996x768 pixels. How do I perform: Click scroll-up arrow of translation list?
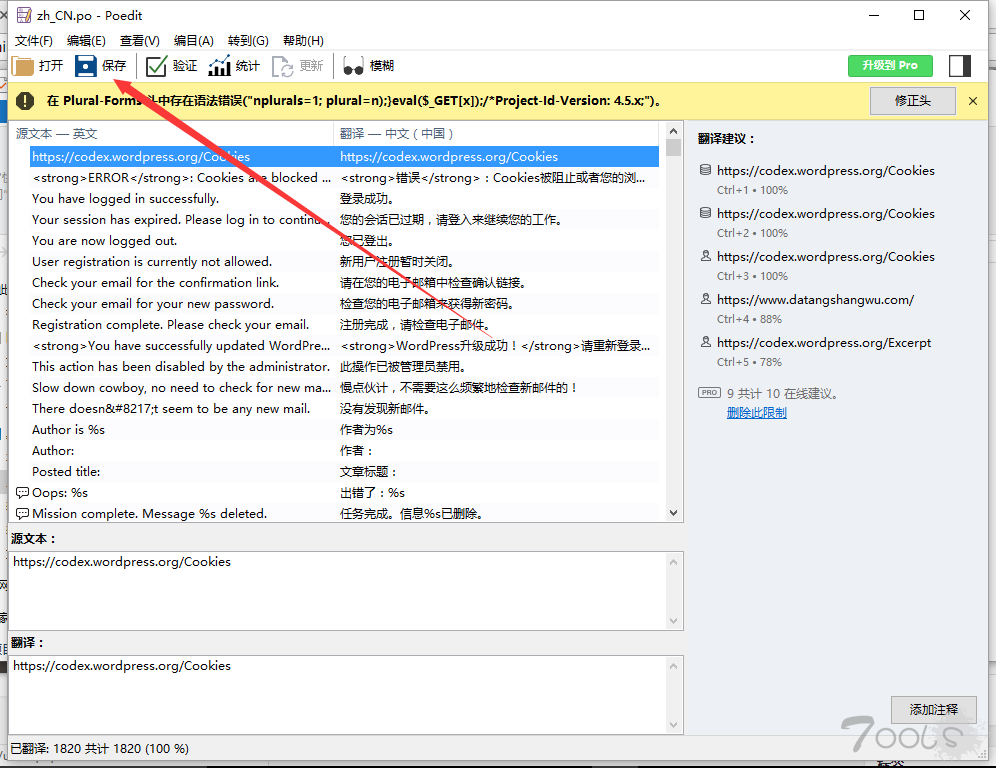pyautogui.click(x=673, y=131)
